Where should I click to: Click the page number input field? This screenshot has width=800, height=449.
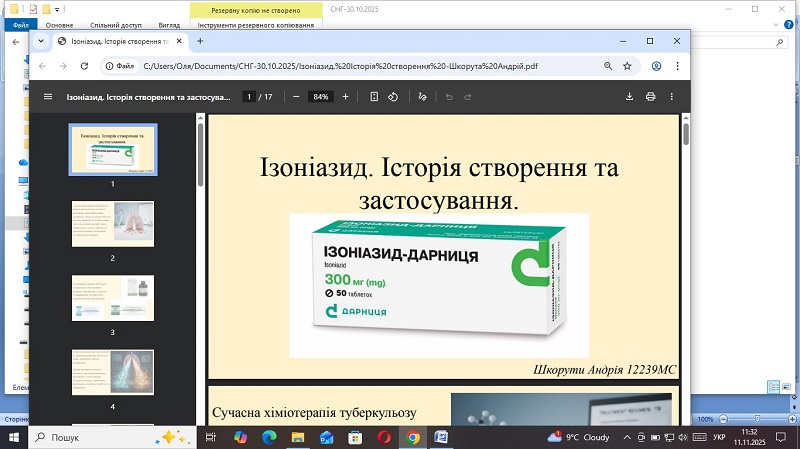point(249,97)
